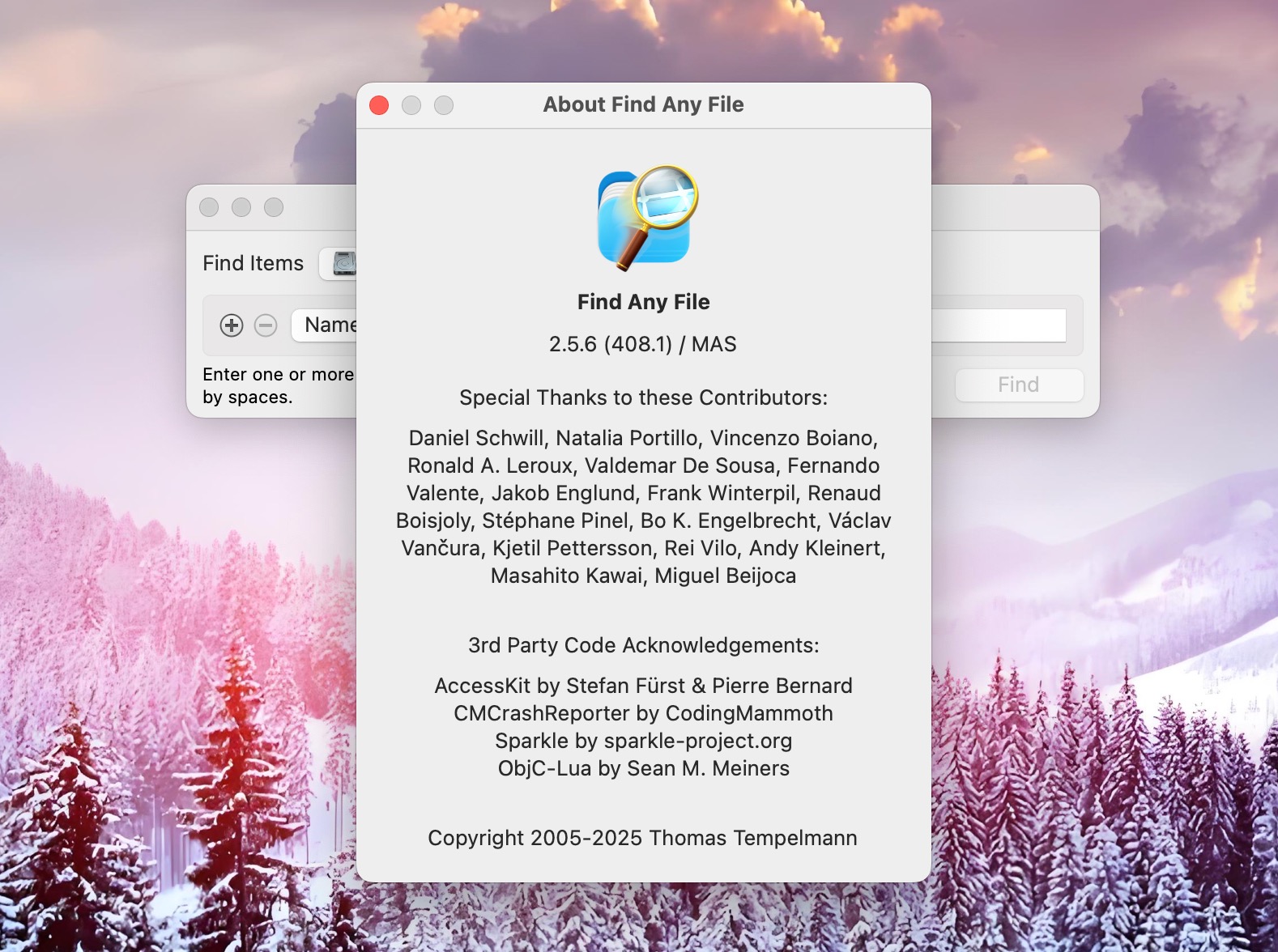Click the zoom button of About window
Image resolution: width=1278 pixels, height=952 pixels.
[x=444, y=105]
